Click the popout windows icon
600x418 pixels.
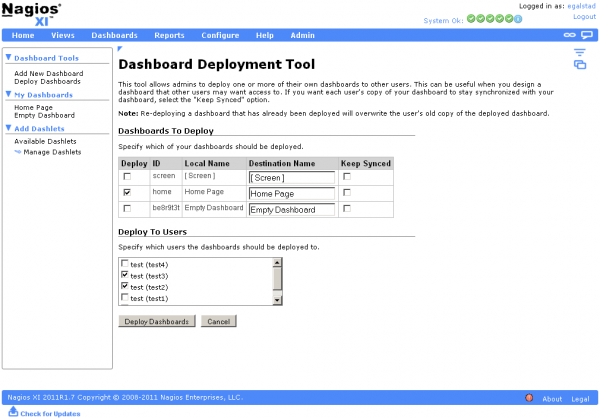coord(579,65)
